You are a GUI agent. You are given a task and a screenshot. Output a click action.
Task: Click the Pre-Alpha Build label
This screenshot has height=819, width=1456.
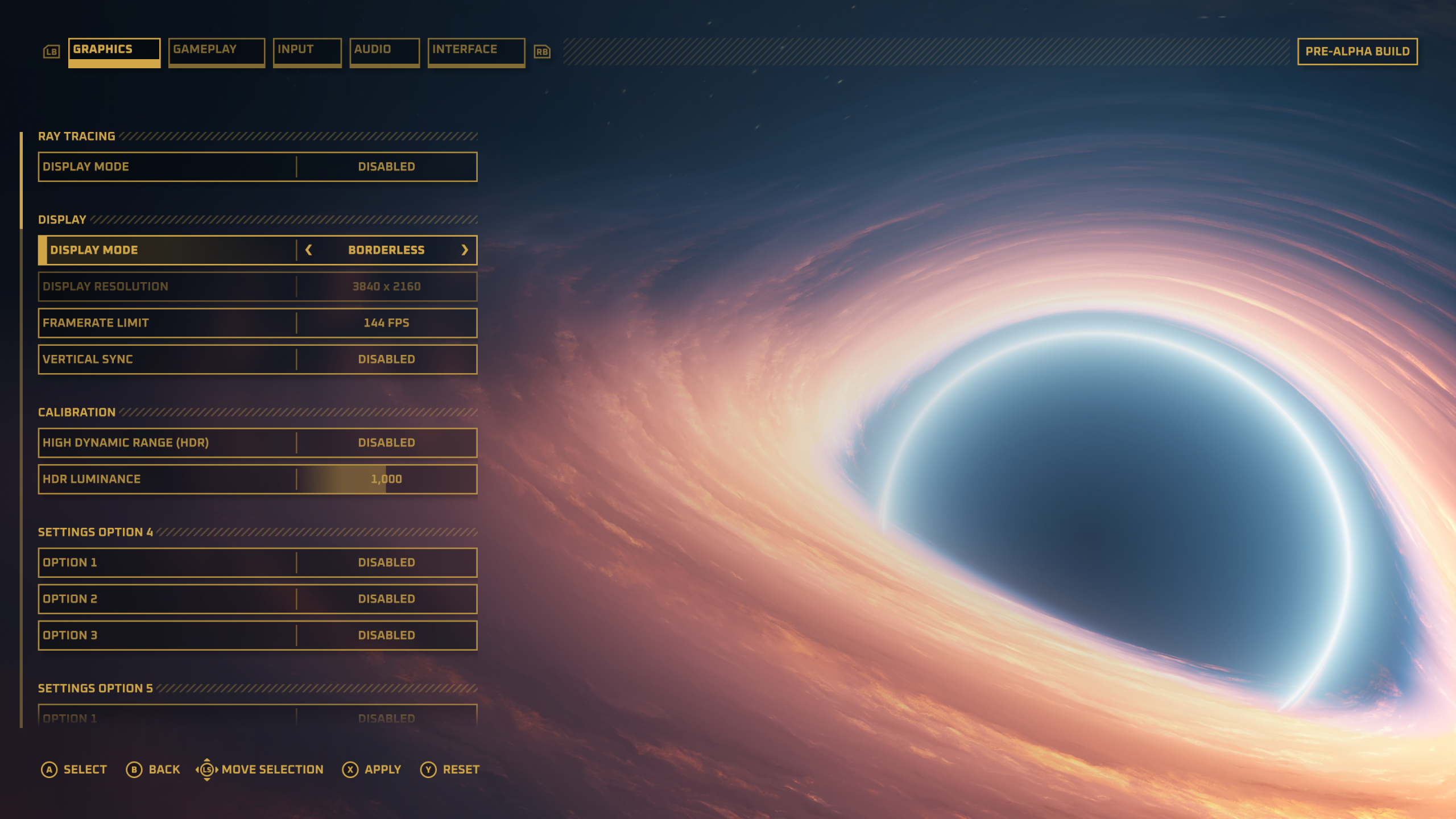pos(1357,52)
